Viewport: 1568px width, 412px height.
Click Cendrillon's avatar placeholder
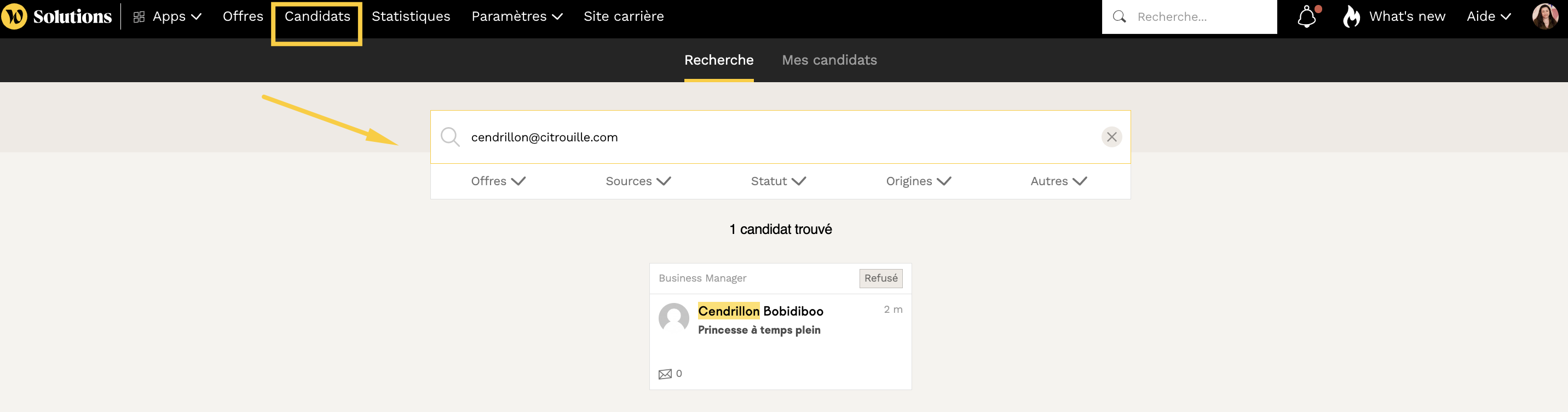pyautogui.click(x=673, y=318)
